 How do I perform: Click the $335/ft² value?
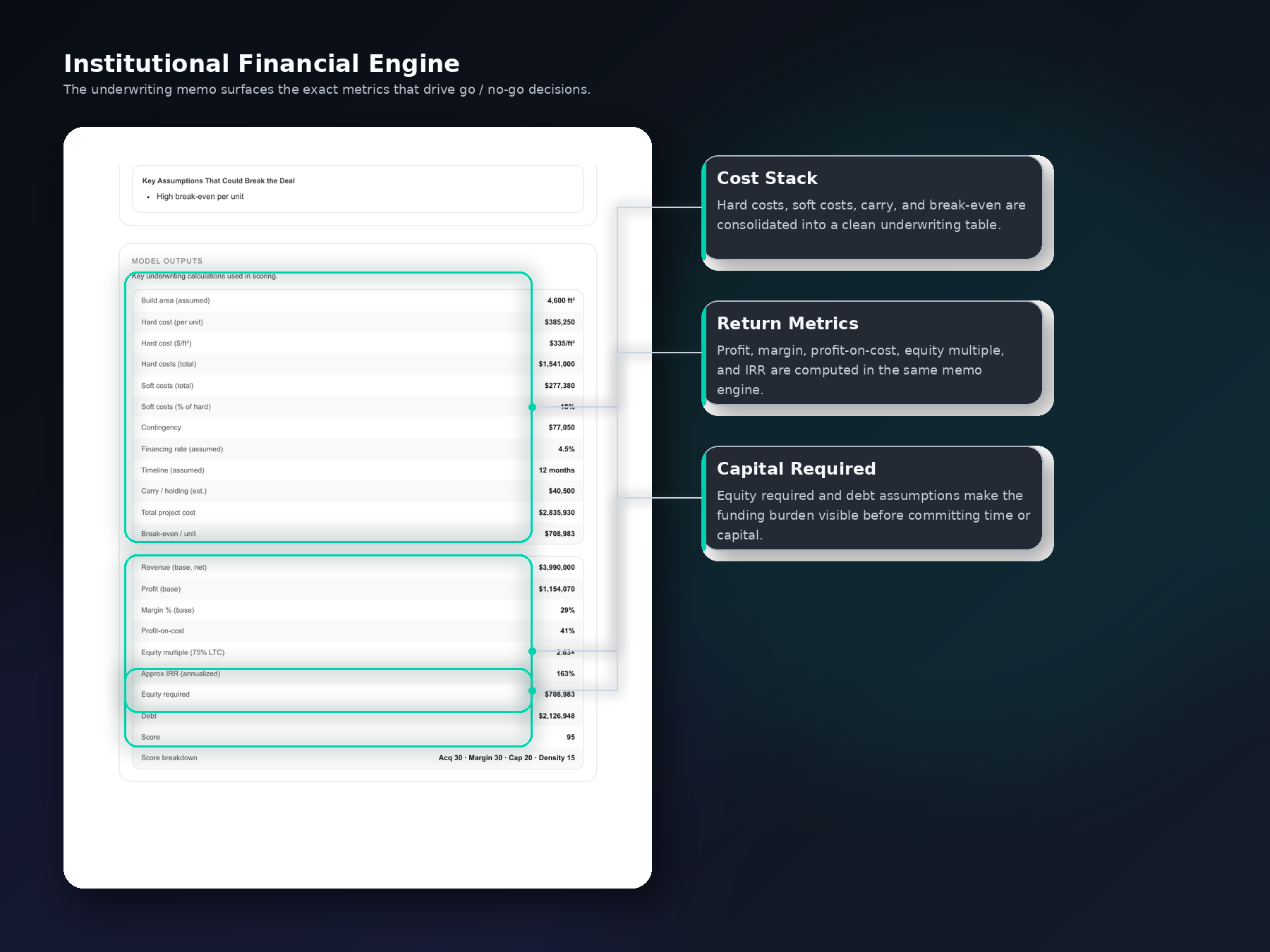click(x=562, y=343)
